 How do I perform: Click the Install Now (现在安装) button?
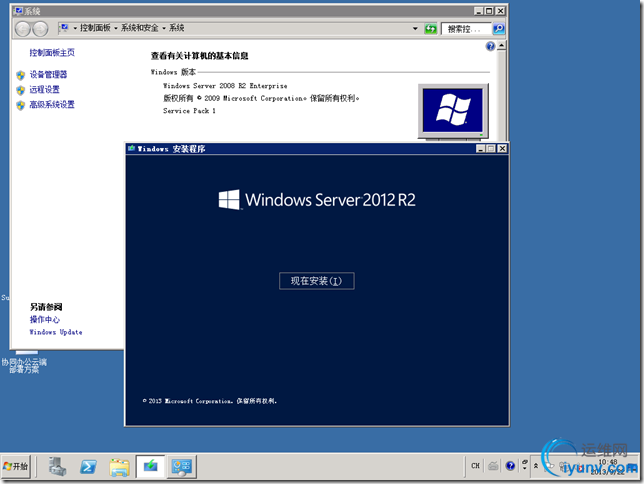click(x=317, y=281)
